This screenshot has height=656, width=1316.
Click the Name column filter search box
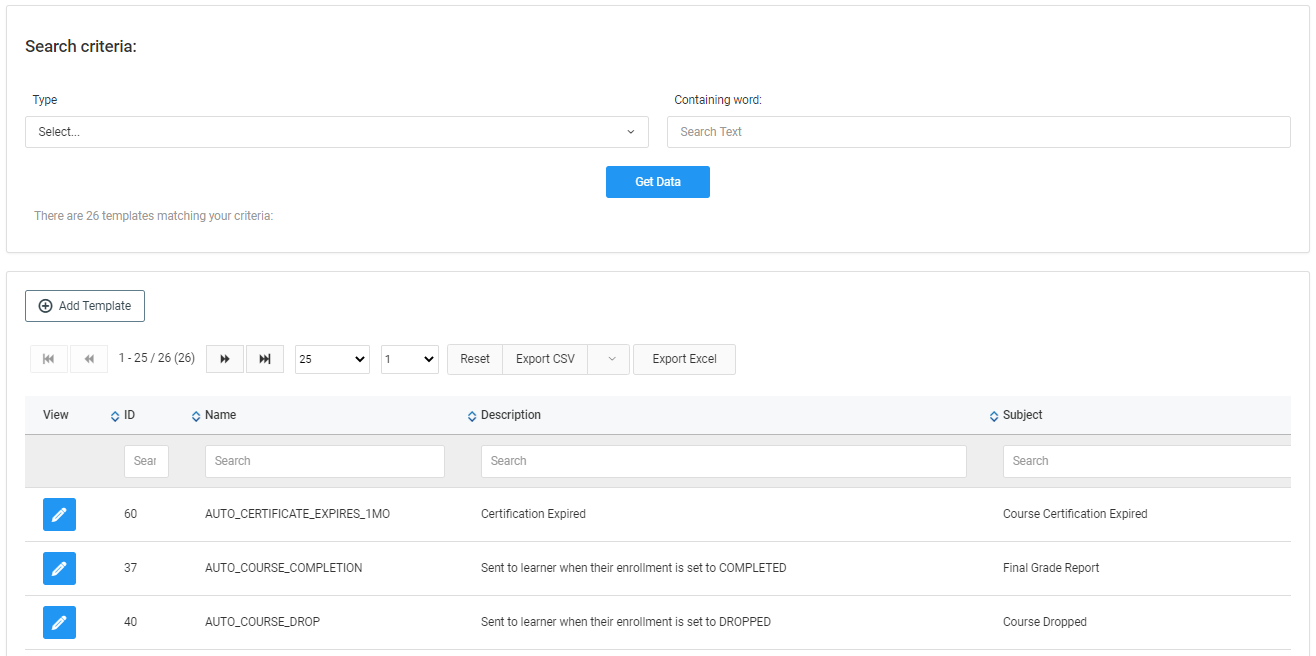324,461
